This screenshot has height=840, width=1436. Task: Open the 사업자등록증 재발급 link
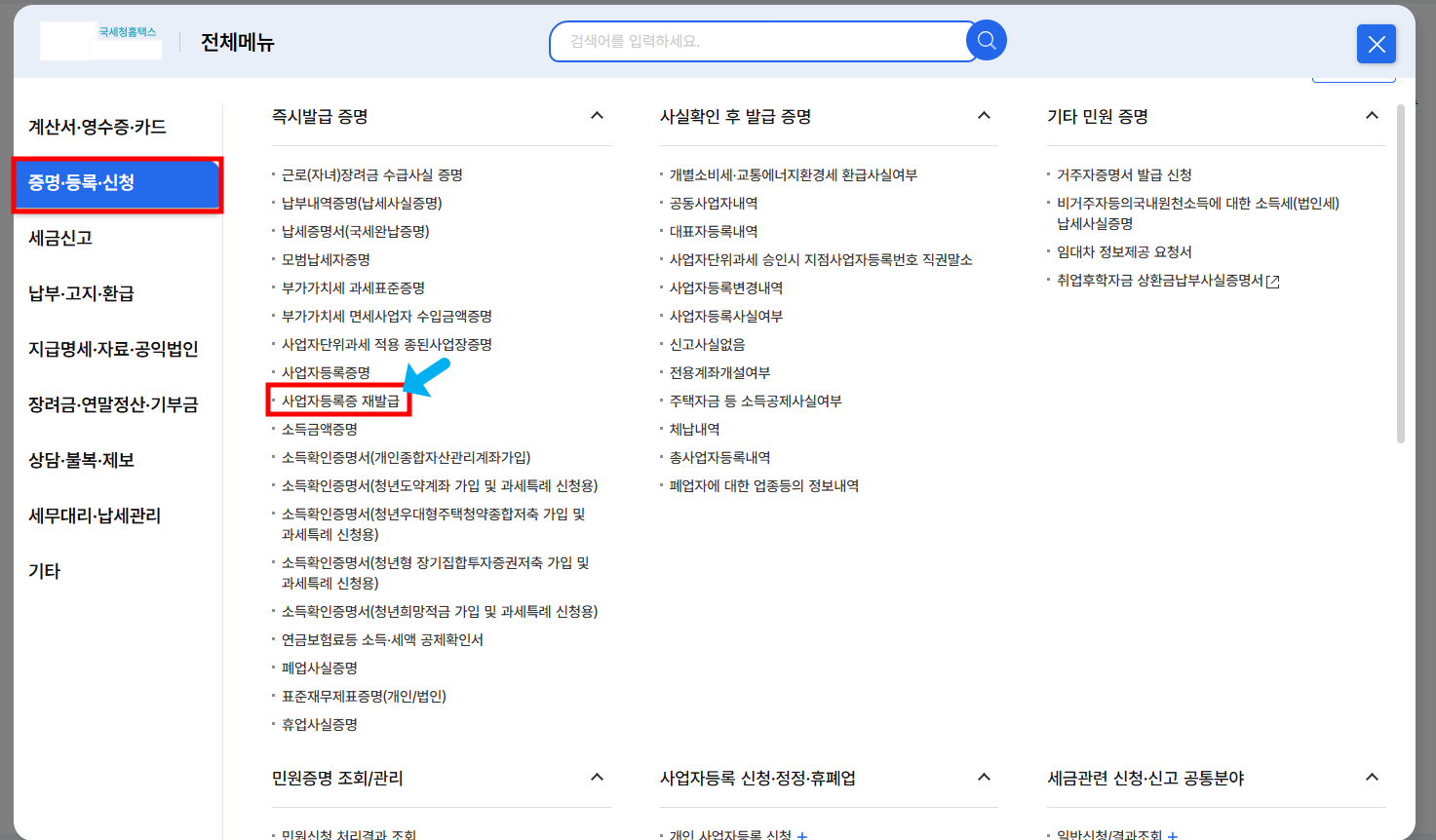pos(338,400)
